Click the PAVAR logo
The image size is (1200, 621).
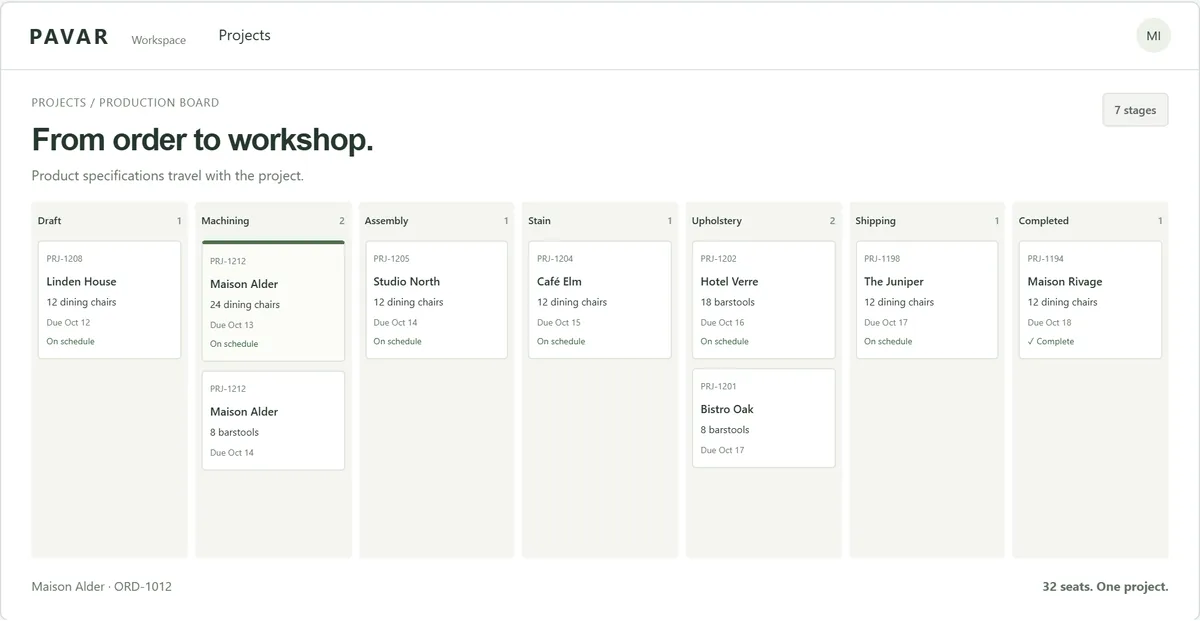pos(69,37)
